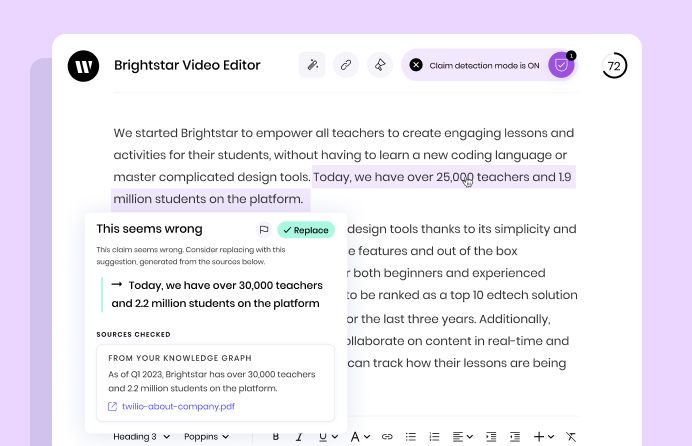Open the Poppins font dropdown
The image size is (692, 446).
[x=206, y=436]
